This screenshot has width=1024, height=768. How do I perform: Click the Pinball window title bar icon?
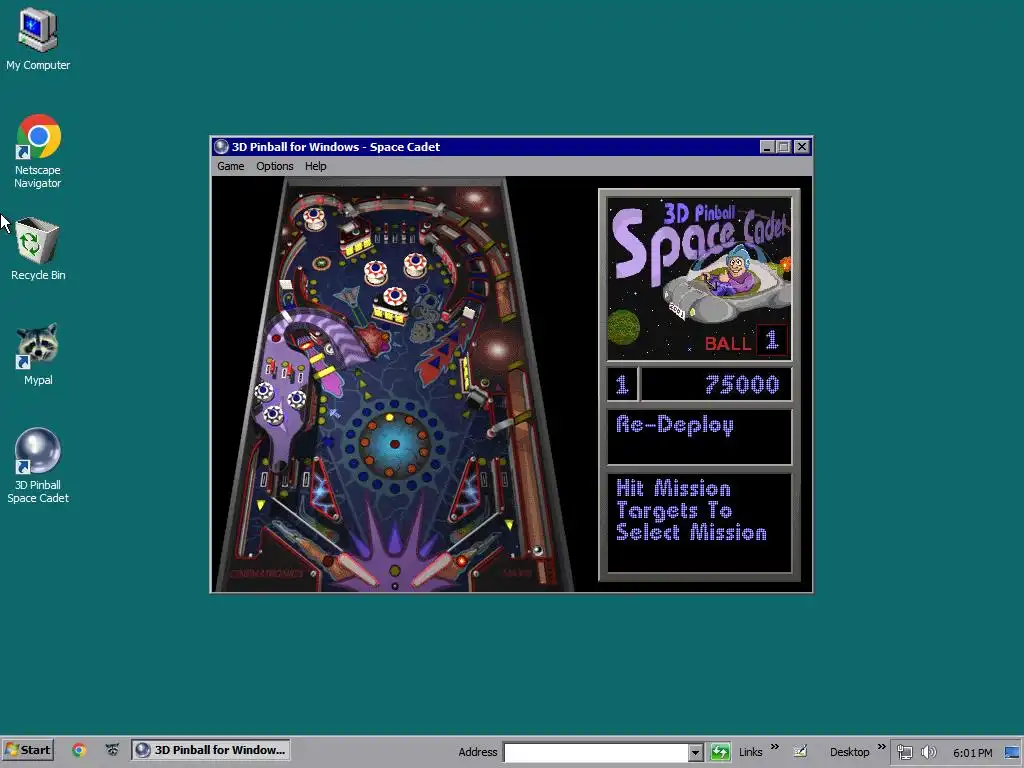(x=221, y=147)
